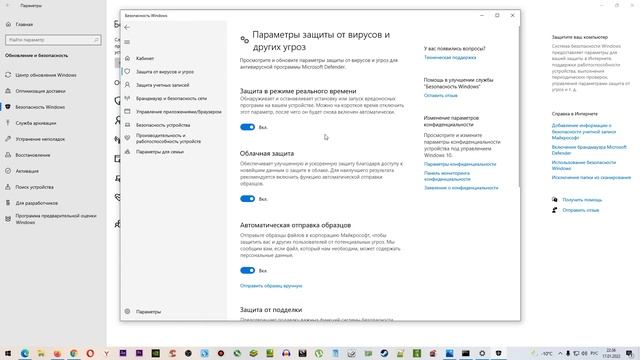
Task: Open Исключение папки из сканирования link
Action: point(591,178)
